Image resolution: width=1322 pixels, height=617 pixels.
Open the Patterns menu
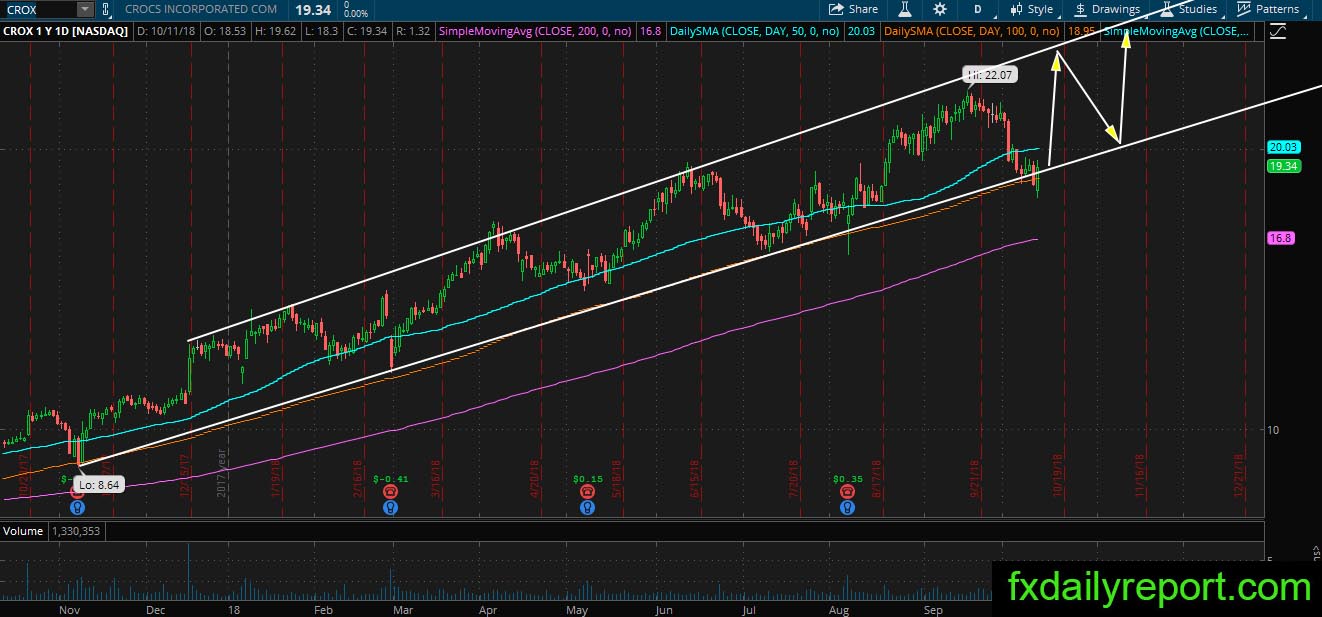pyautogui.click(x=1268, y=9)
